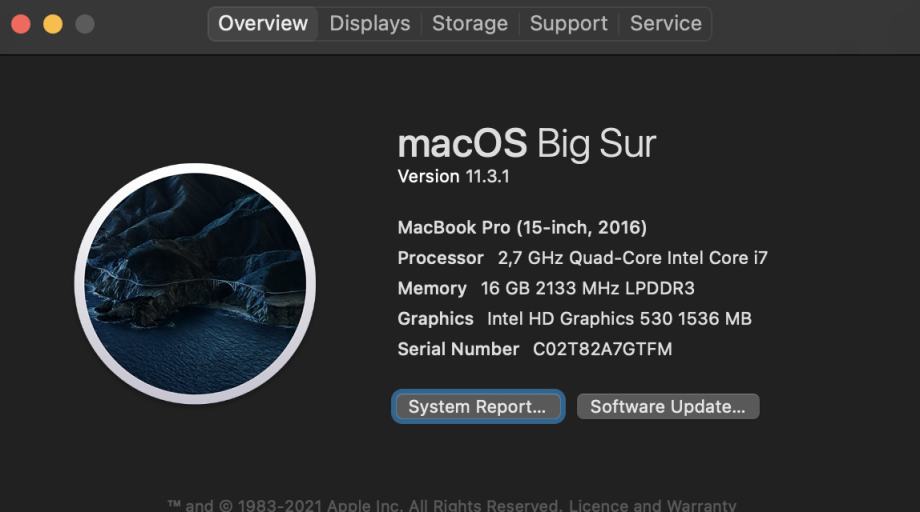The image size is (920, 512).
Task: Click the macOS Big Sur title
Action: click(526, 144)
